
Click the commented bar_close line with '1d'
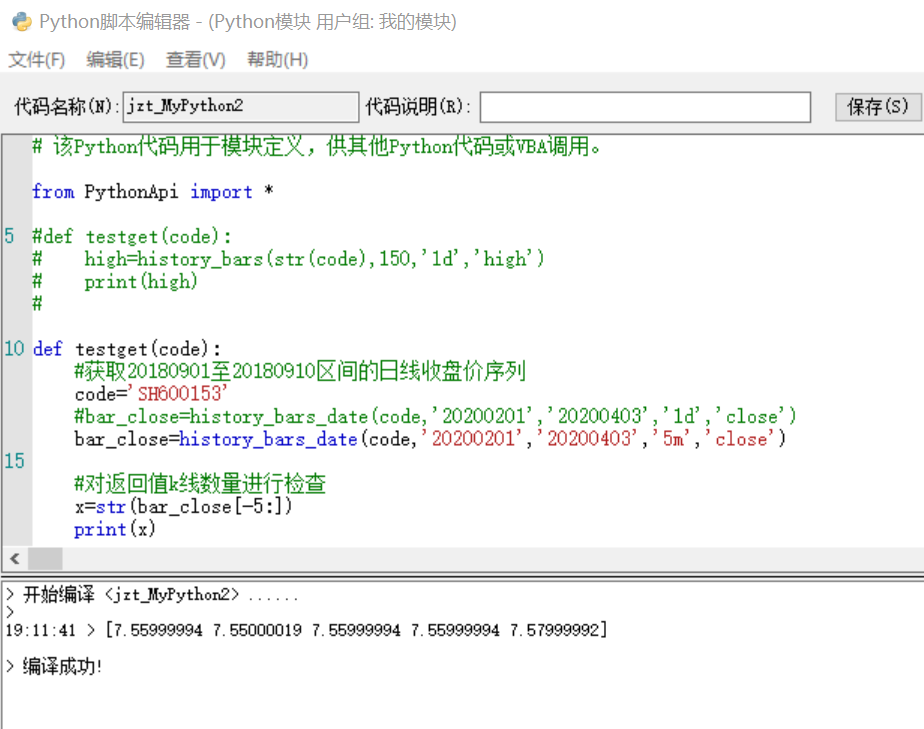[x=435, y=417]
